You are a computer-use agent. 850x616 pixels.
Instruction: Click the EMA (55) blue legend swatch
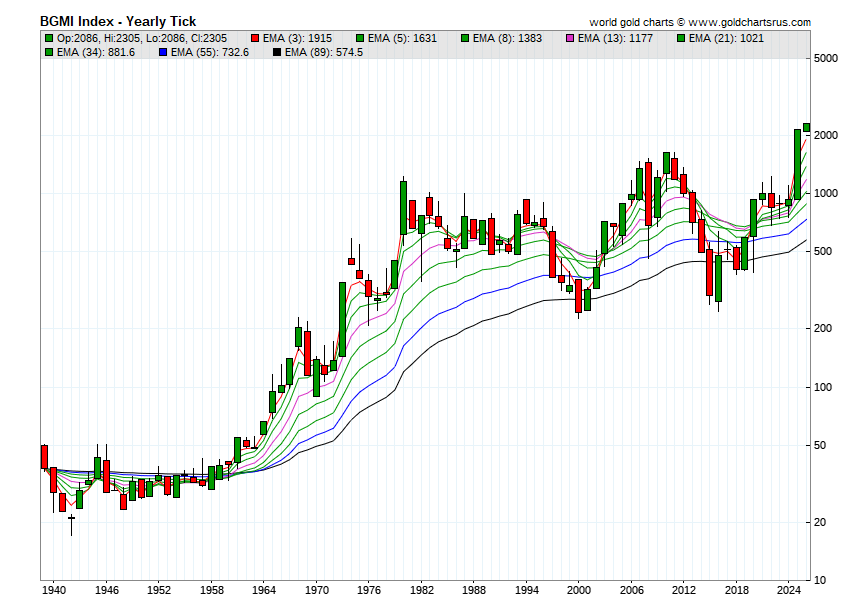pyautogui.click(x=163, y=52)
